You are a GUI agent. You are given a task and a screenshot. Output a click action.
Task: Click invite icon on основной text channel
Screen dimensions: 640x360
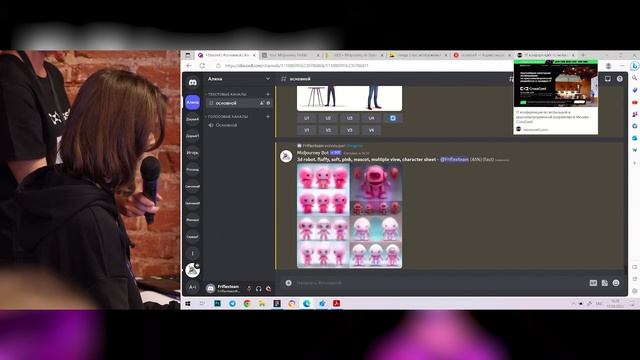[262, 103]
